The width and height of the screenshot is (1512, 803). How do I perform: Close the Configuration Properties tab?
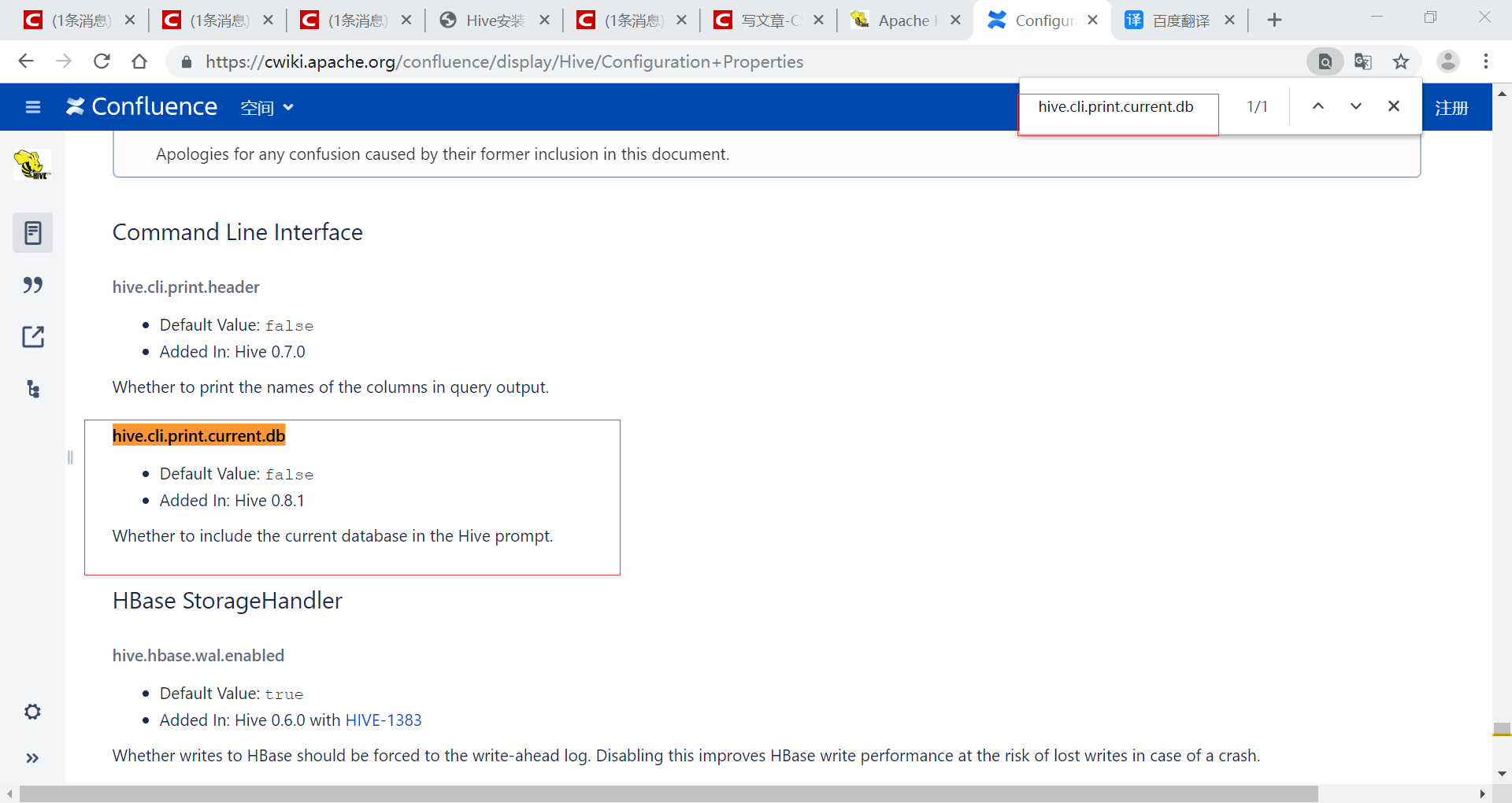pos(1093,20)
